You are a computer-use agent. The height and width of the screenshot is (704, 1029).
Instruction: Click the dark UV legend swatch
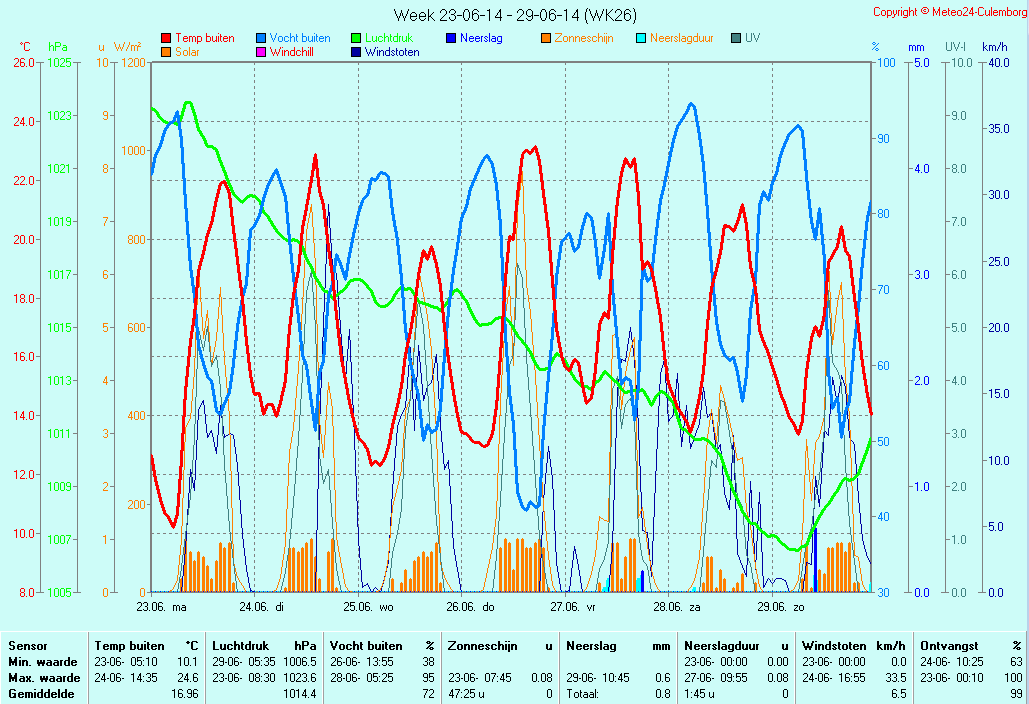[735, 39]
